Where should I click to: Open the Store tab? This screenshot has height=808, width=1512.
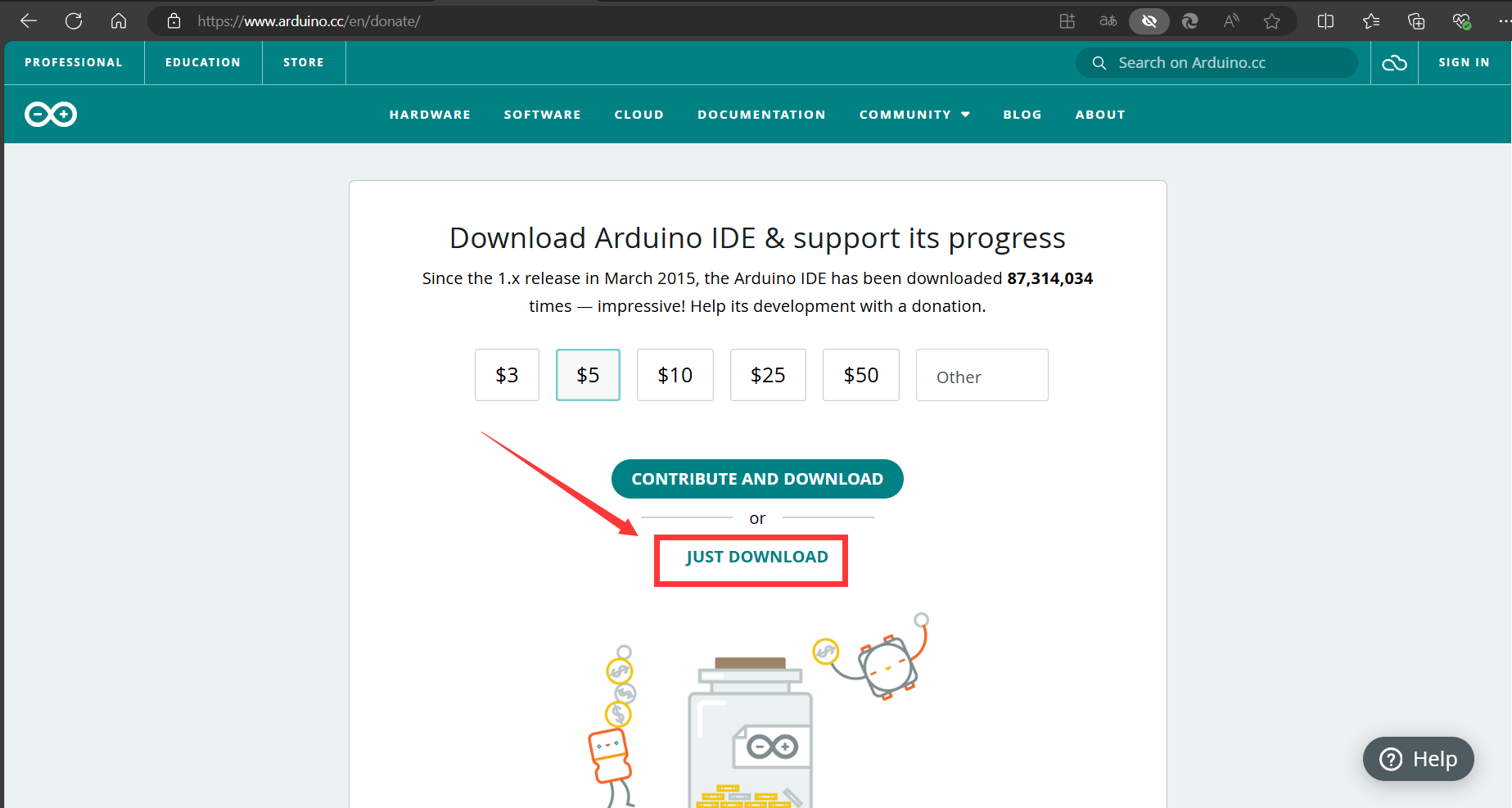click(x=304, y=63)
